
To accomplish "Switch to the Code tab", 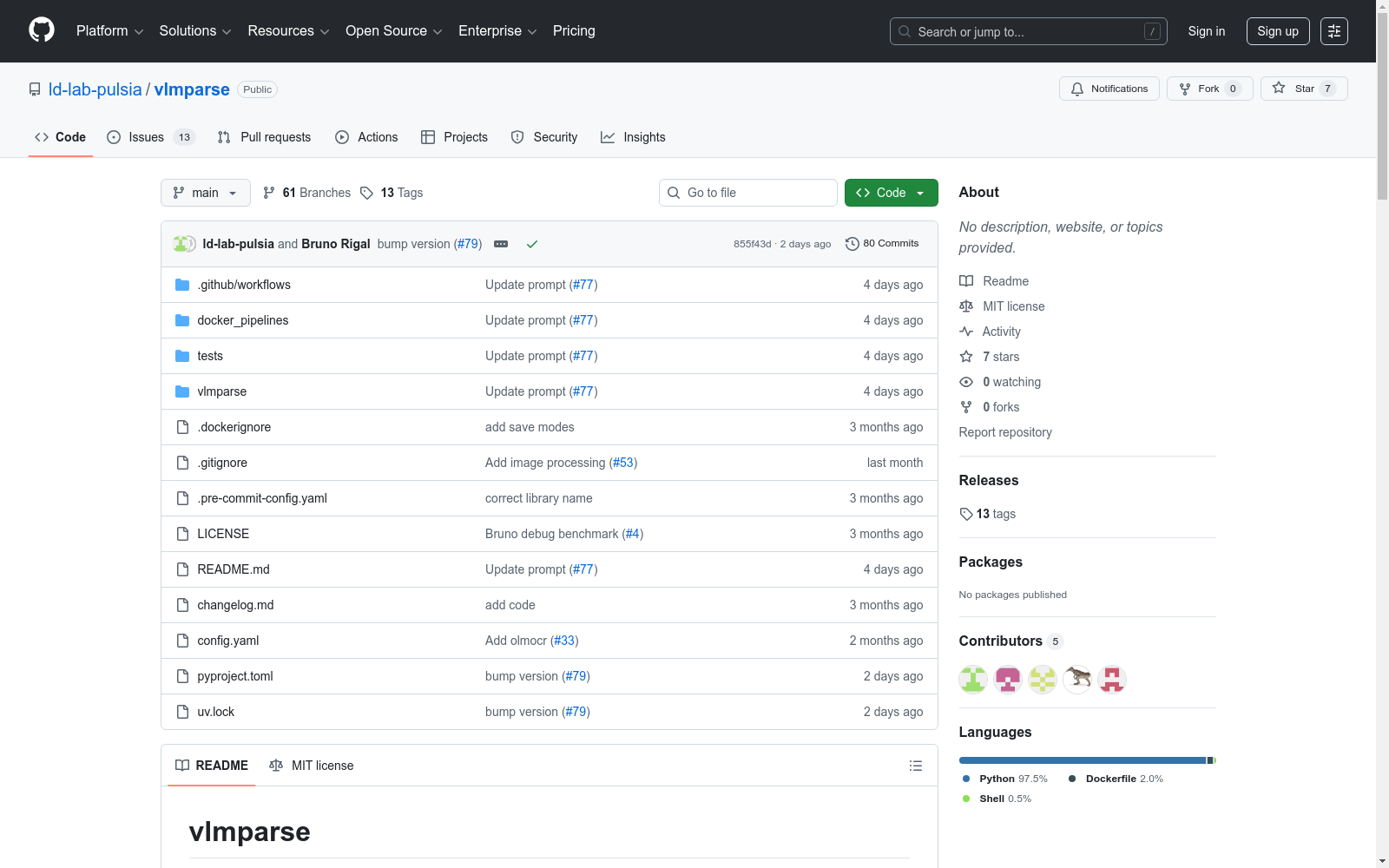I will pyautogui.click(x=60, y=137).
